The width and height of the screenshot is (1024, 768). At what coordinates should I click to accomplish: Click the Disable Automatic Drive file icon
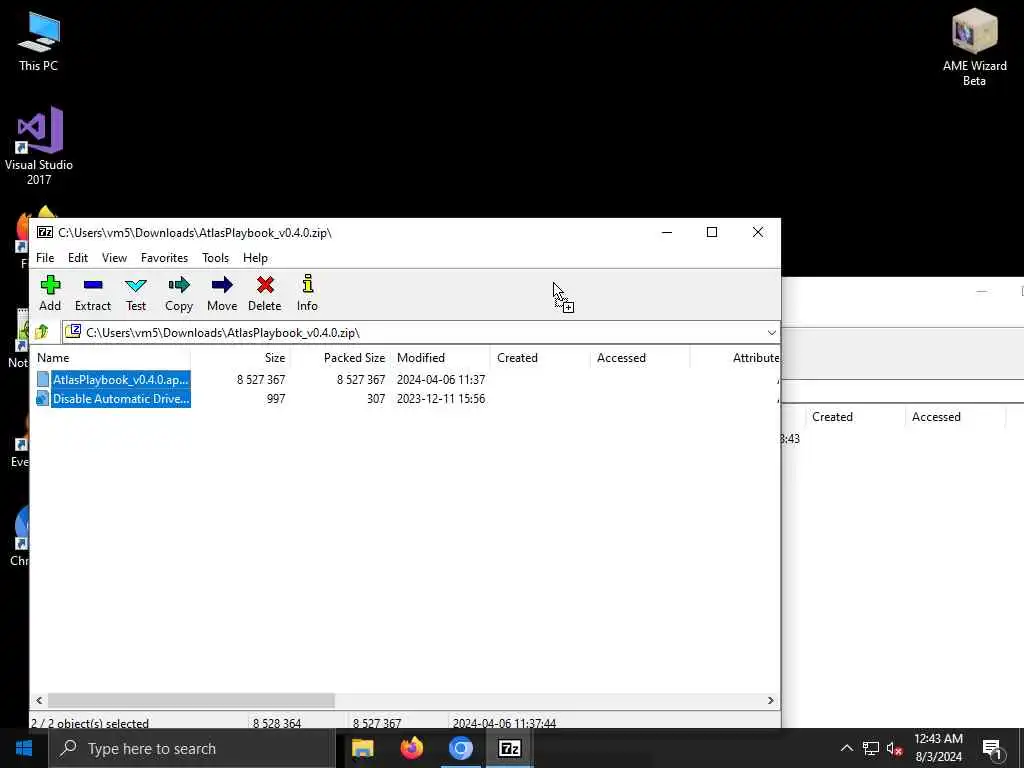43,398
